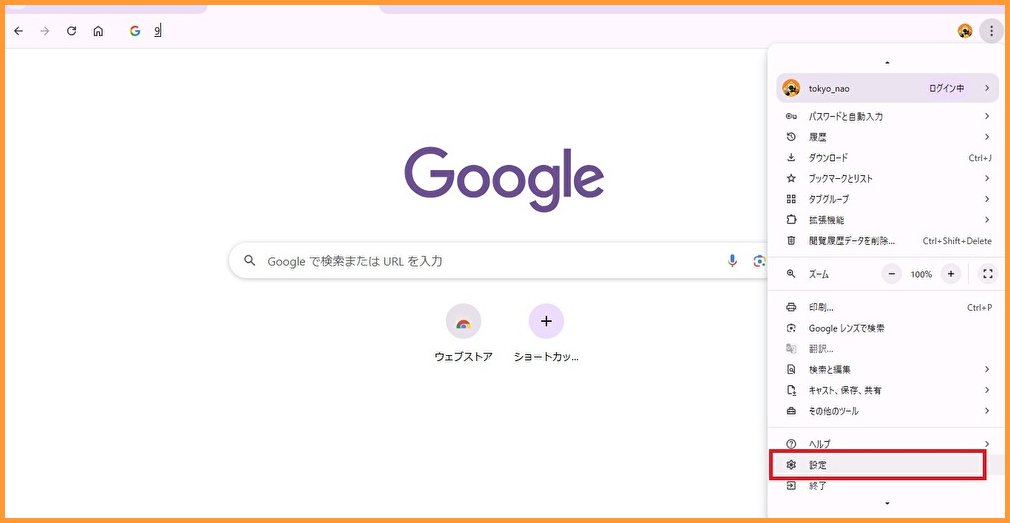Open ヘルプ submenu
Image resolution: width=1010 pixels, height=523 pixels.
(x=887, y=444)
